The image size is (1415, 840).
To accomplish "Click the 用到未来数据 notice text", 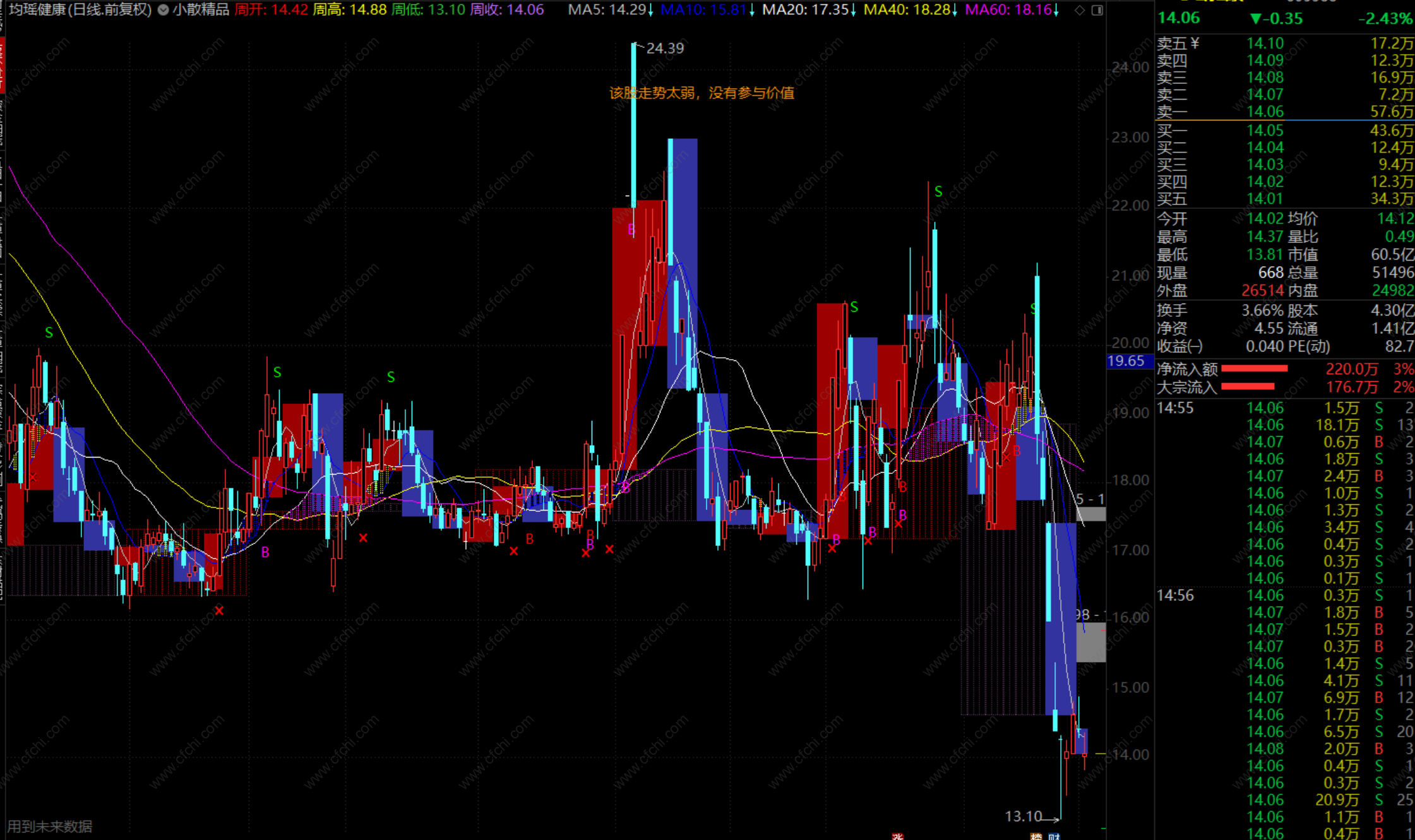I will click(50, 826).
